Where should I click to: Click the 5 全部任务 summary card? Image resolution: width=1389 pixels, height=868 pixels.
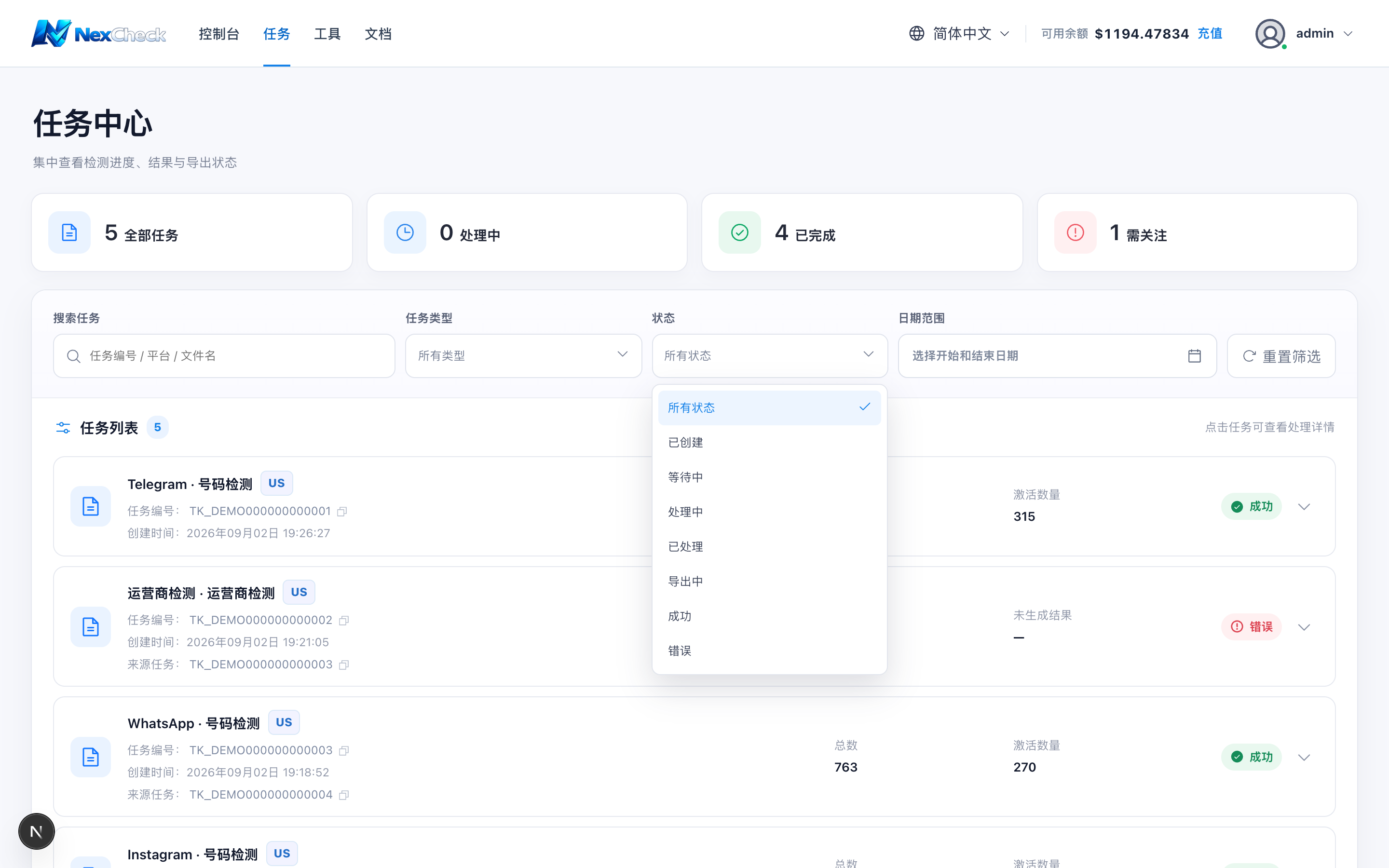point(191,232)
